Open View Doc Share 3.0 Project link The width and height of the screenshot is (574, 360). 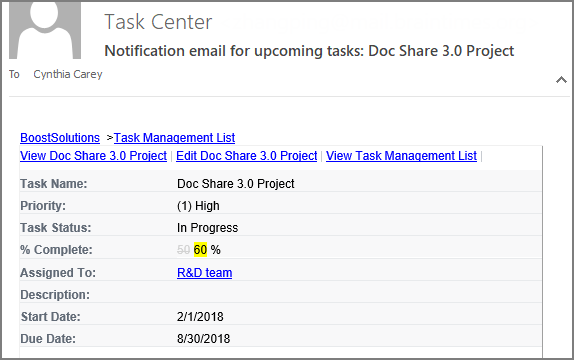93,156
